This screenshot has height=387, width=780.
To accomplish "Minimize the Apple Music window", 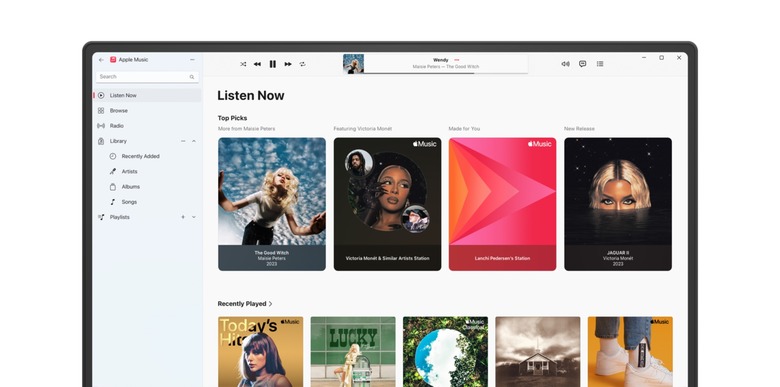I will (644, 58).
